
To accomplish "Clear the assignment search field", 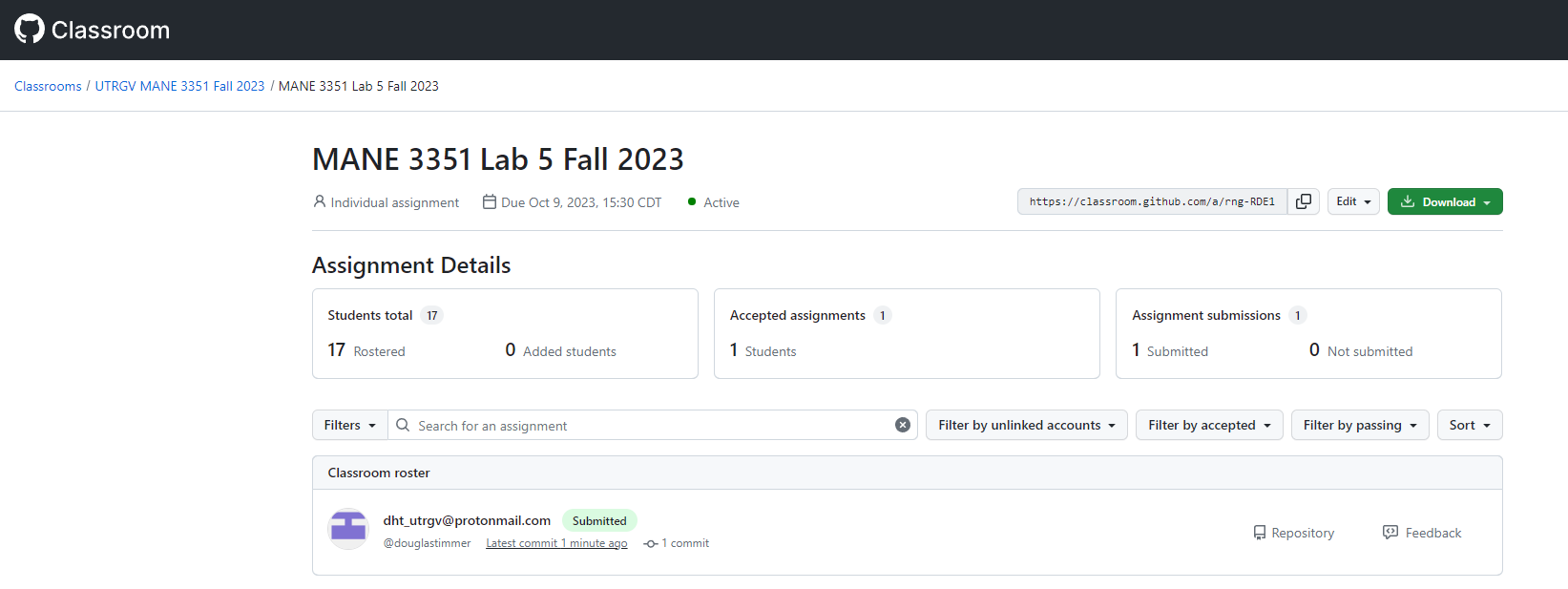I will tap(902, 425).
